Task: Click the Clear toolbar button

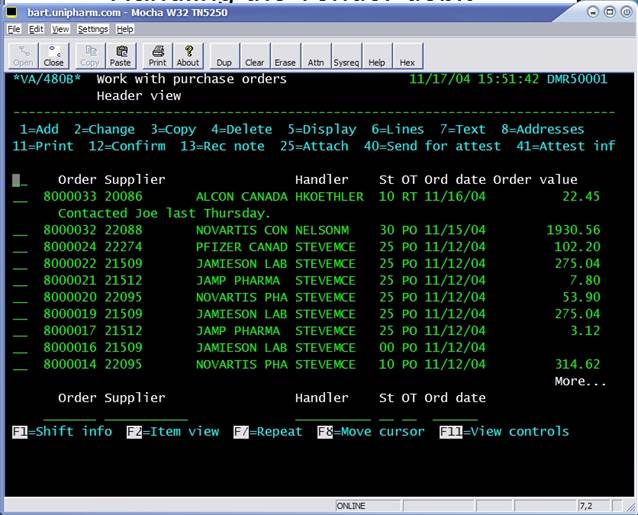Action: (255, 56)
